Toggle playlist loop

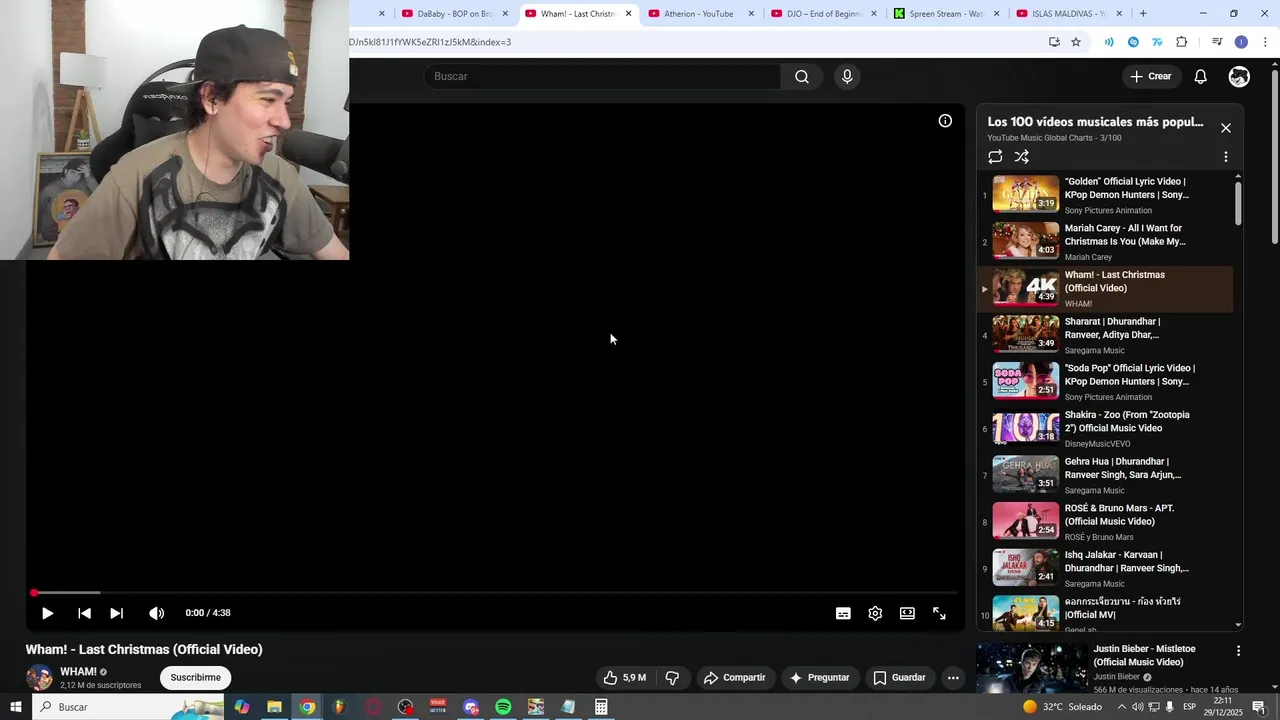tap(995, 157)
